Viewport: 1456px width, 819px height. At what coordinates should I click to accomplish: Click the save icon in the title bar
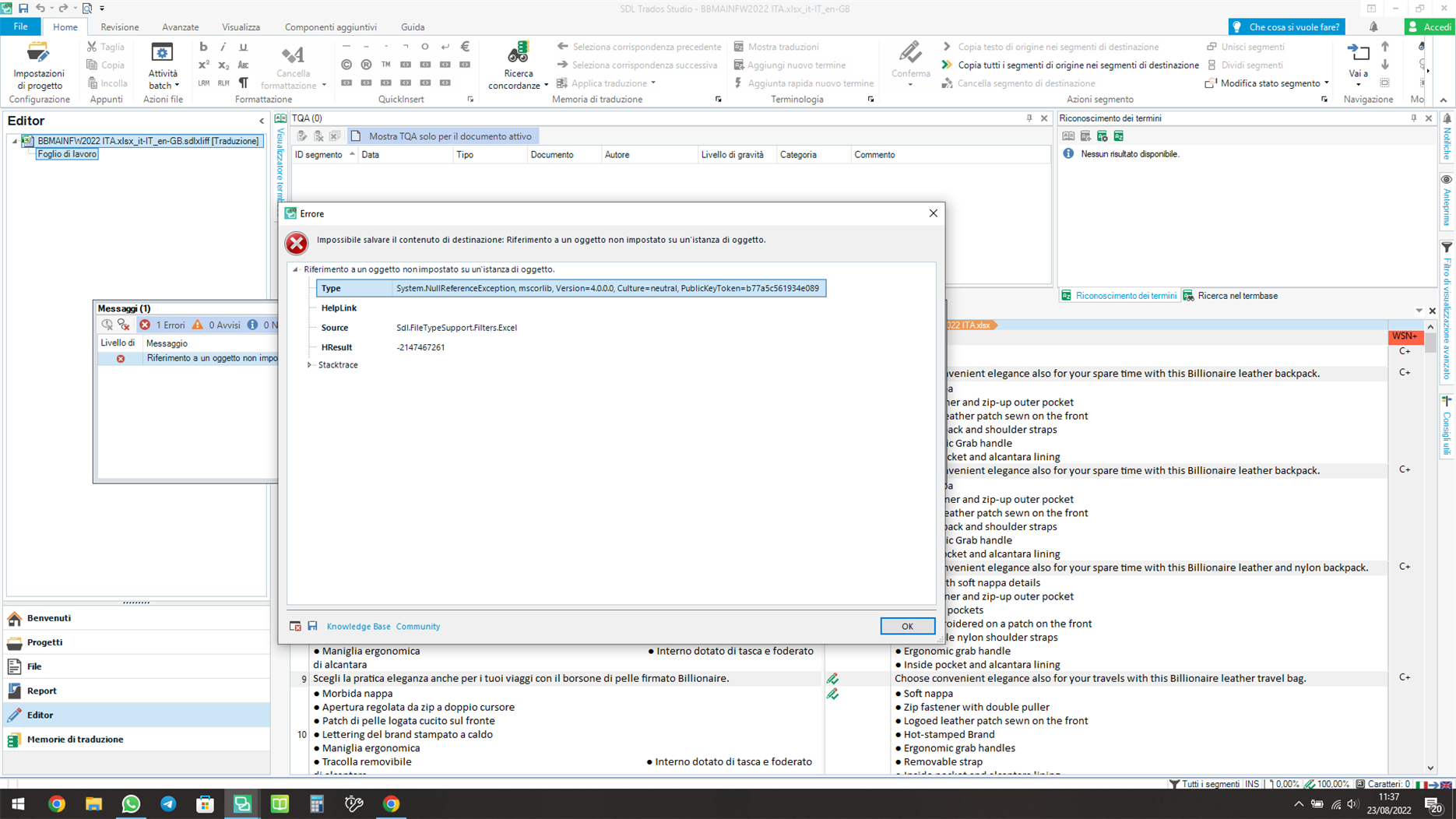pos(23,9)
